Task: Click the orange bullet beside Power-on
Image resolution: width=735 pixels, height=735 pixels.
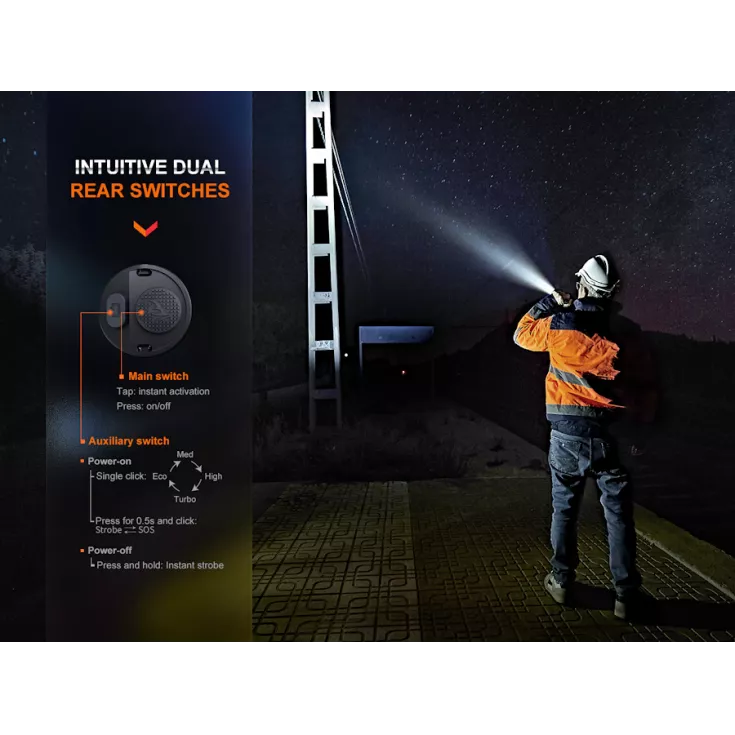Action: pos(82,461)
